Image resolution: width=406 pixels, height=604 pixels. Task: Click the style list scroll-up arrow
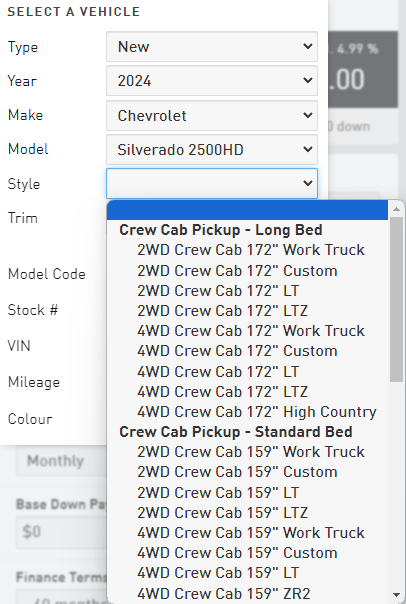click(396, 209)
